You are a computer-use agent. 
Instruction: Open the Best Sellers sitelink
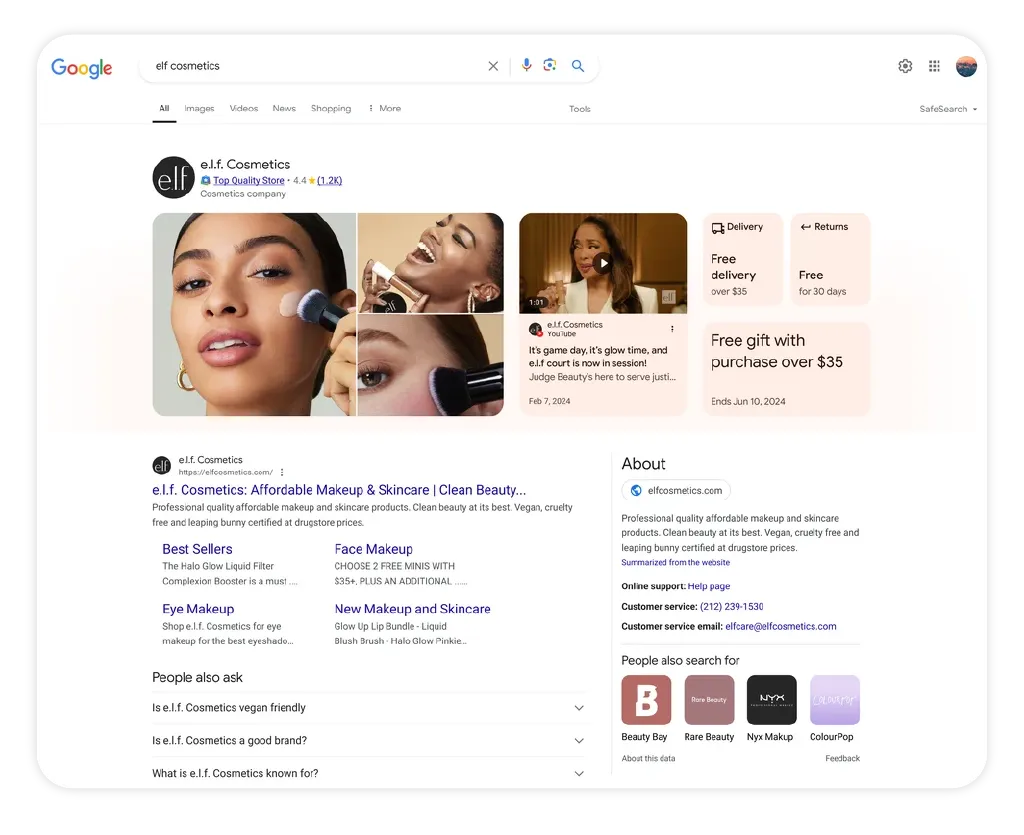click(x=197, y=549)
